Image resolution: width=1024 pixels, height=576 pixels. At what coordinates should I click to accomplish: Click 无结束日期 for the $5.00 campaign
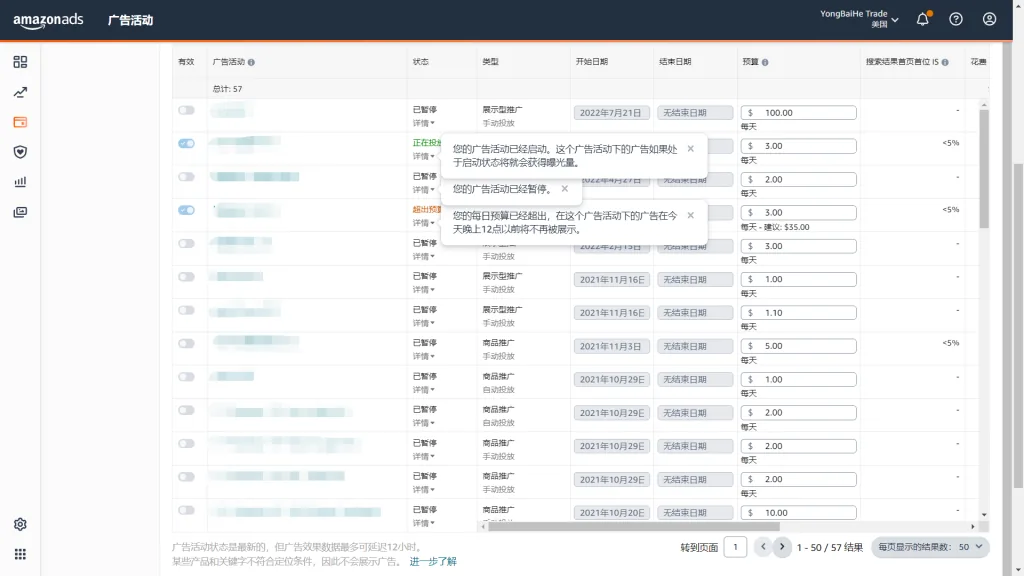click(695, 346)
